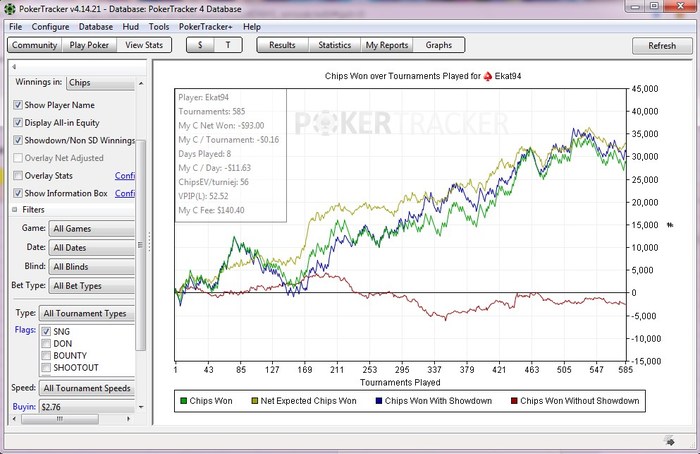
Task: Click the Flags label link
Action: pyautogui.click(x=25, y=330)
